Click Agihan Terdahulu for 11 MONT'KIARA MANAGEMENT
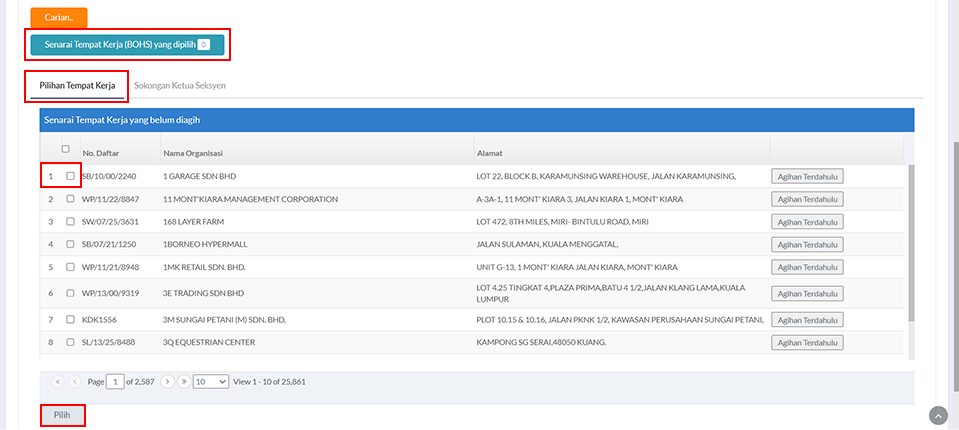Image resolution: width=959 pixels, height=430 pixels. [x=807, y=199]
